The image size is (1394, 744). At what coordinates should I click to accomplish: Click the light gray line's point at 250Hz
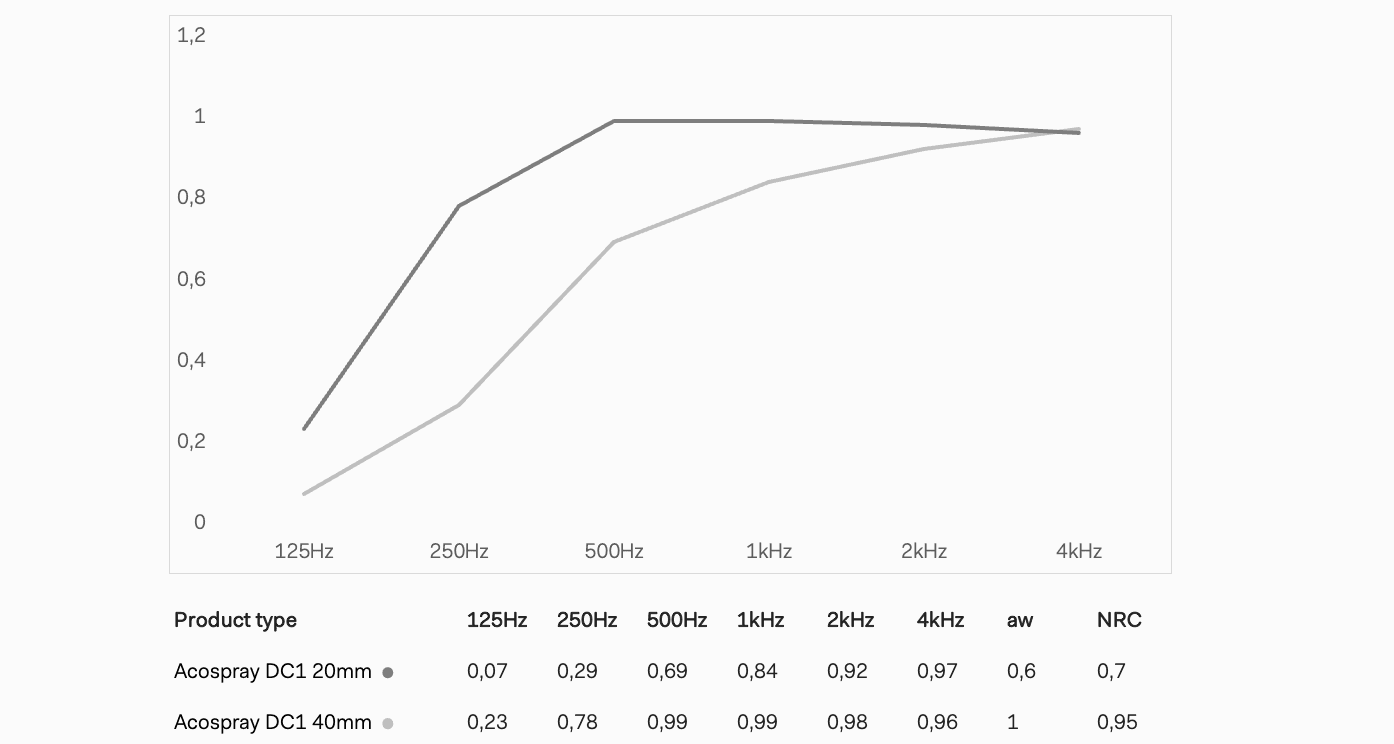pyautogui.click(x=459, y=405)
